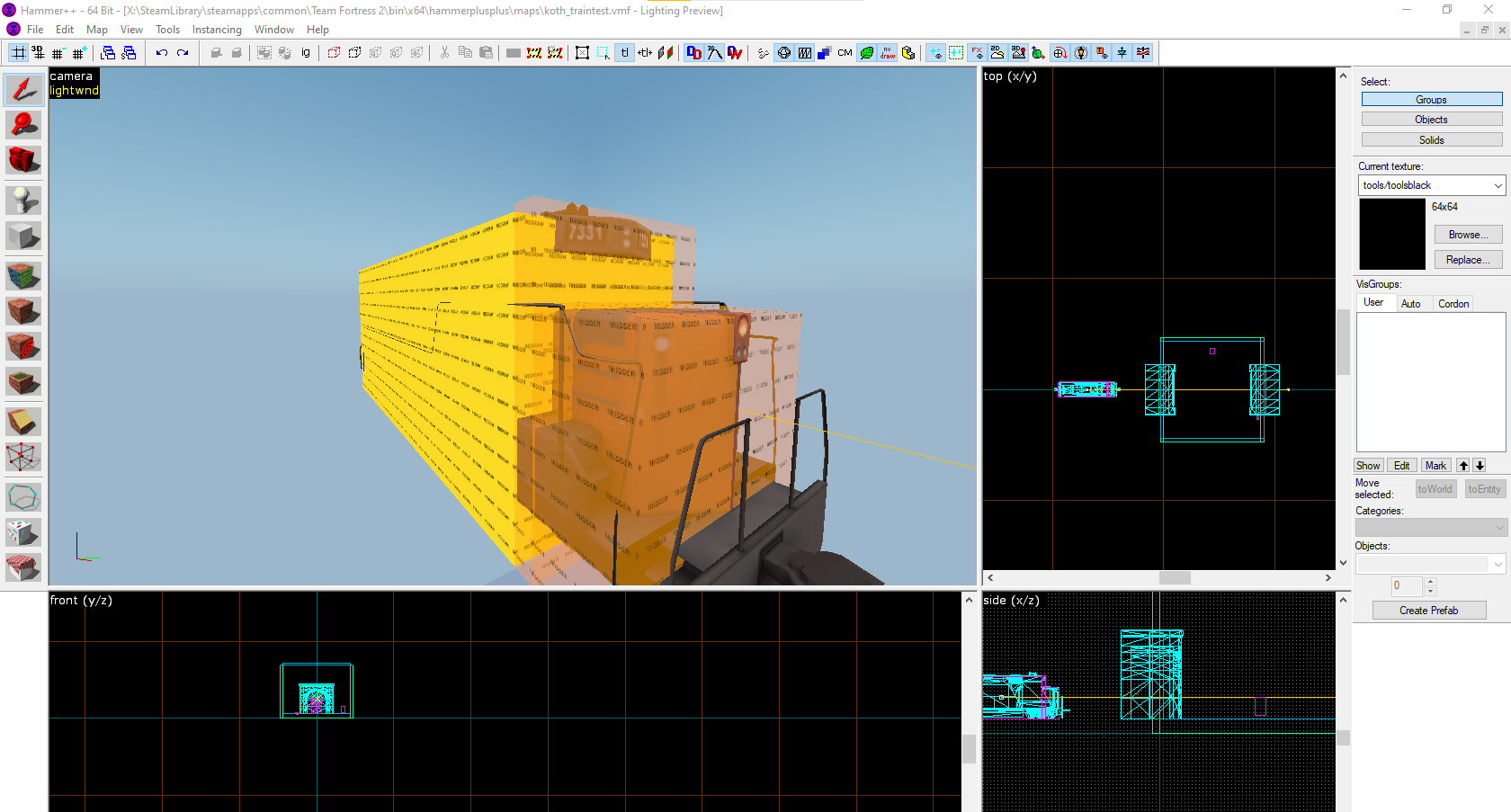The height and width of the screenshot is (812, 1511).
Task: Open the Map menu
Action: click(x=97, y=30)
